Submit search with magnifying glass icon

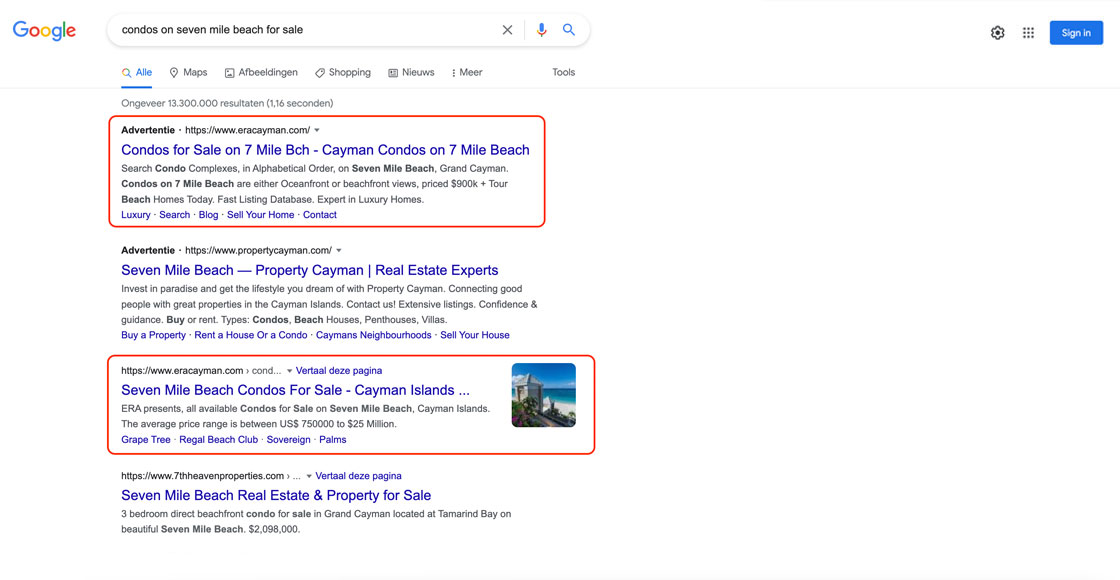pos(569,30)
